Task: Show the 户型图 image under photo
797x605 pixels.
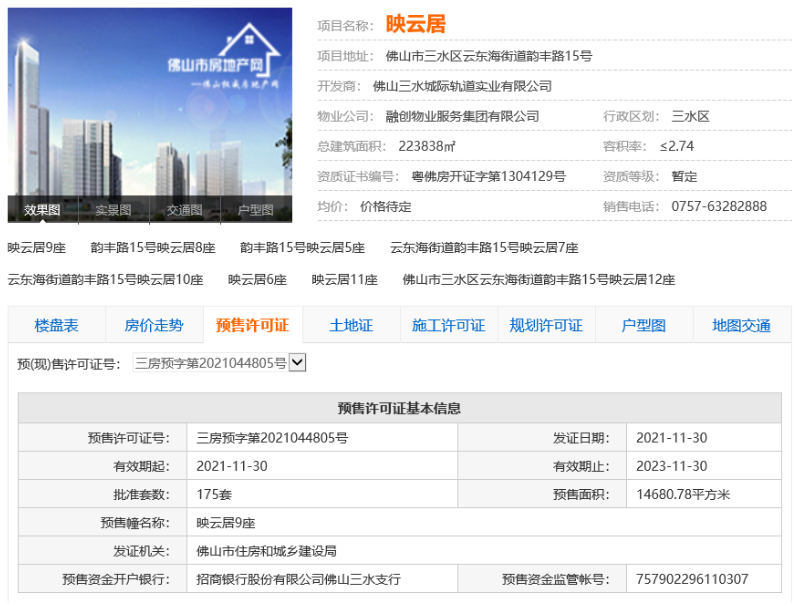Action: [256, 210]
